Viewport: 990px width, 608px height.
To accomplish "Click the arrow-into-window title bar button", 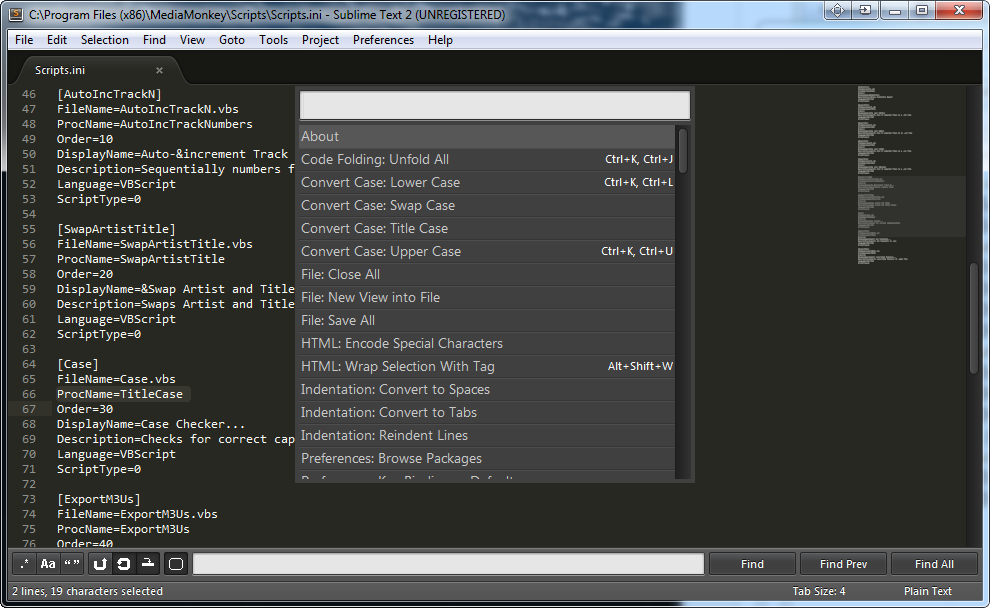I will 865,10.
